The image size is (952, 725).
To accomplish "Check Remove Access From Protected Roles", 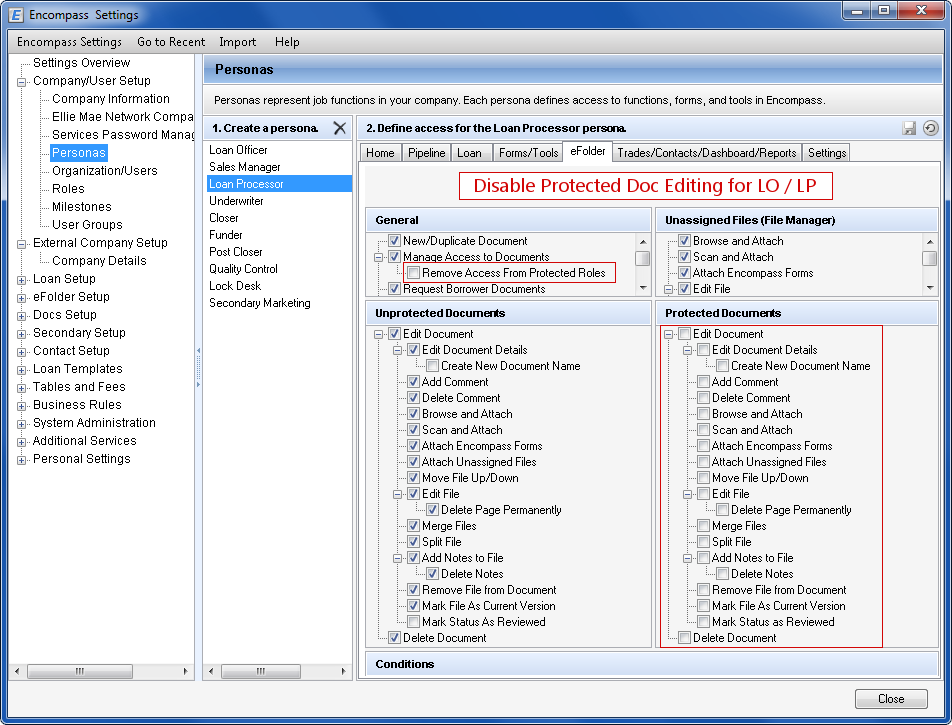I will click(413, 273).
